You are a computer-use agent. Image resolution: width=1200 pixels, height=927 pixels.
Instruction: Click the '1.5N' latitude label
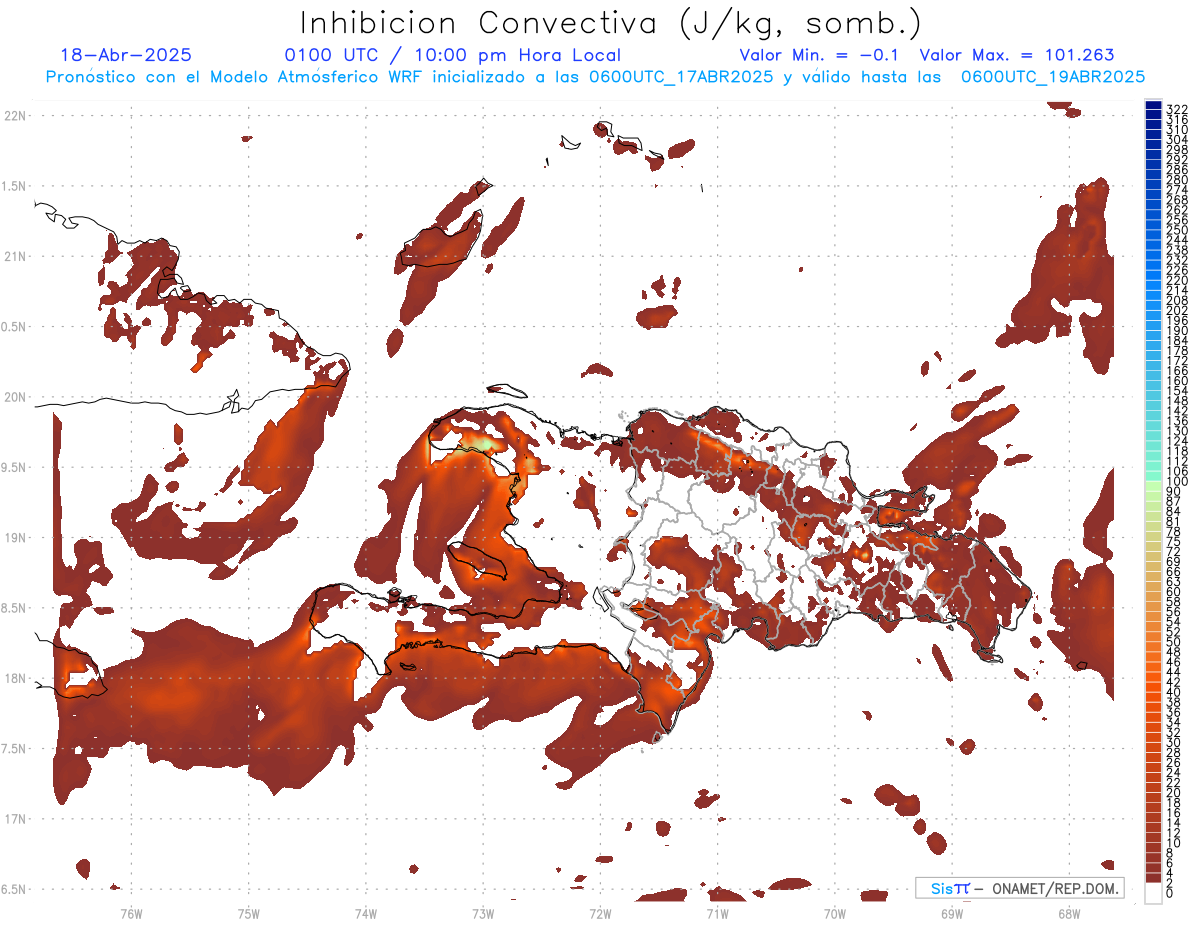[14, 186]
